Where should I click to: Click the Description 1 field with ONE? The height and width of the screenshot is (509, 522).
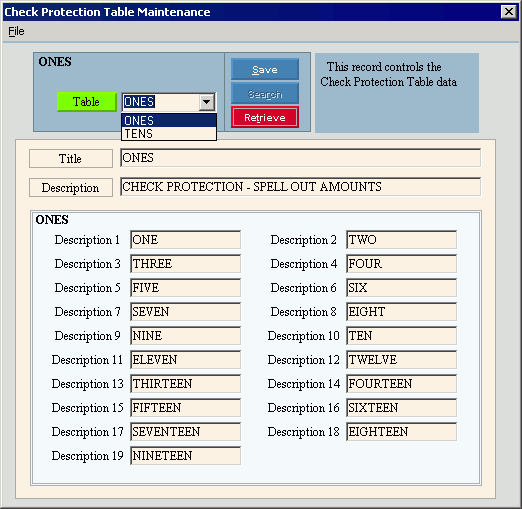[x=185, y=240]
